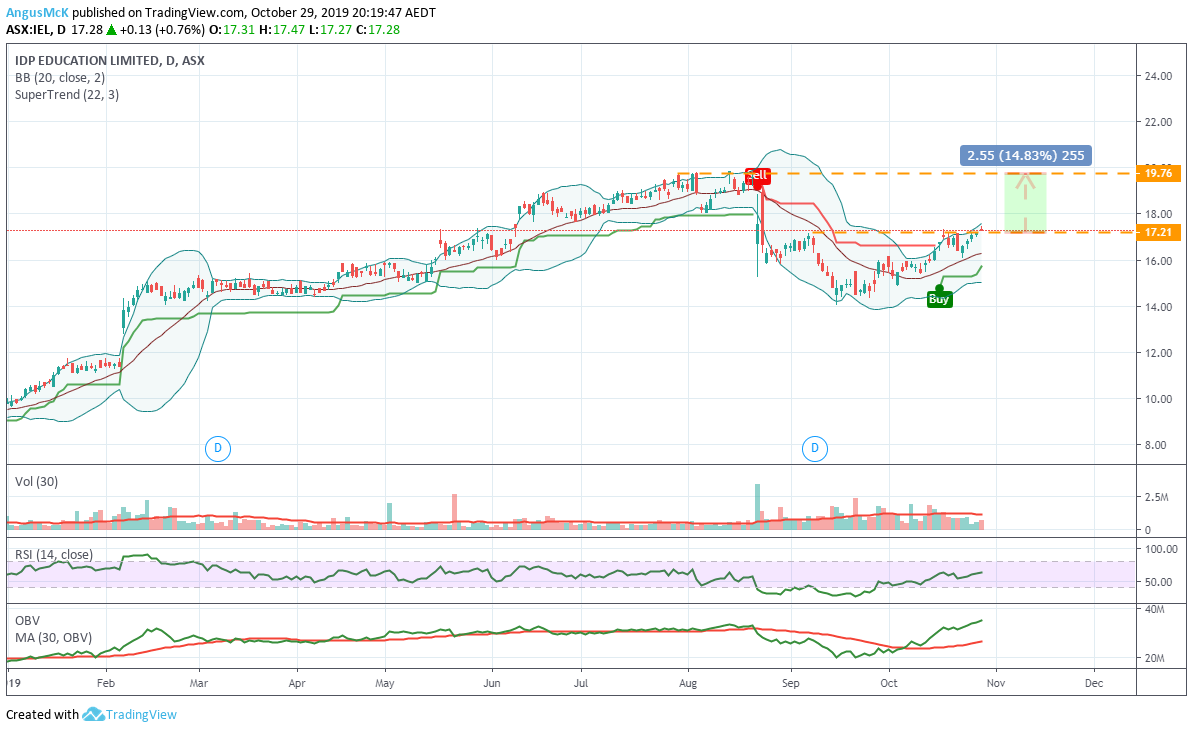1193x732 pixels.
Task: Click the 10.00 price axis label
Action: tap(1158, 399)
